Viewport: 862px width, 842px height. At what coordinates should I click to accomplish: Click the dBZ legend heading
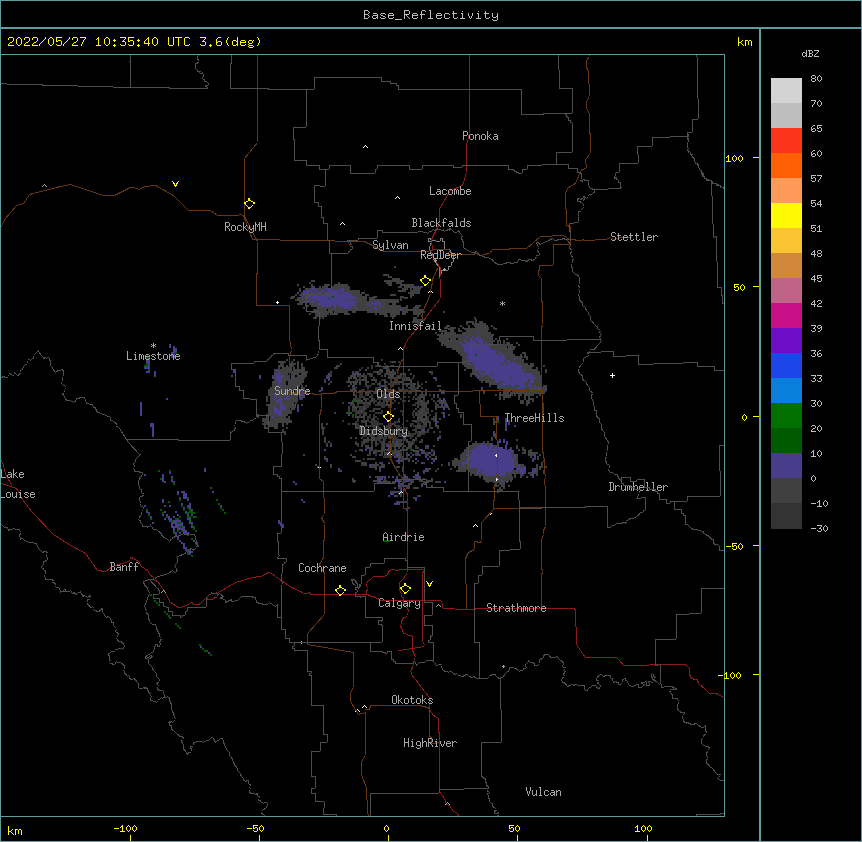click(x=810, y=53)
